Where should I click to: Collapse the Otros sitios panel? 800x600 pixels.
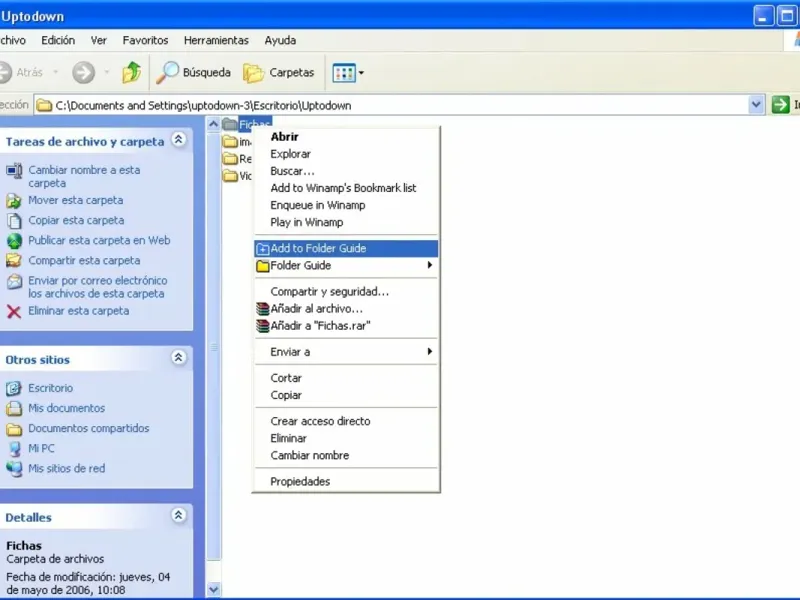179,358
